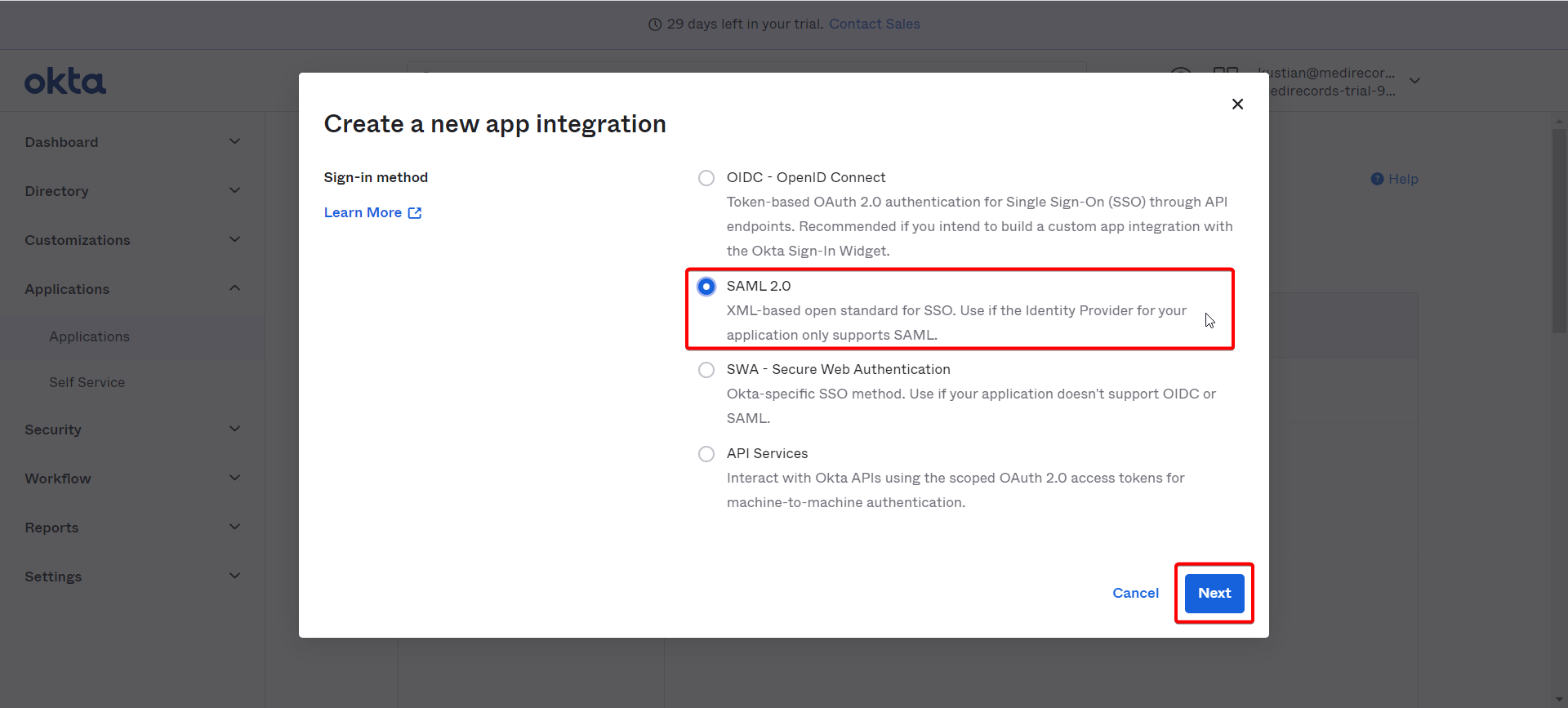
Task: Open Directory in the sidebar
Action: click(56, 191)
